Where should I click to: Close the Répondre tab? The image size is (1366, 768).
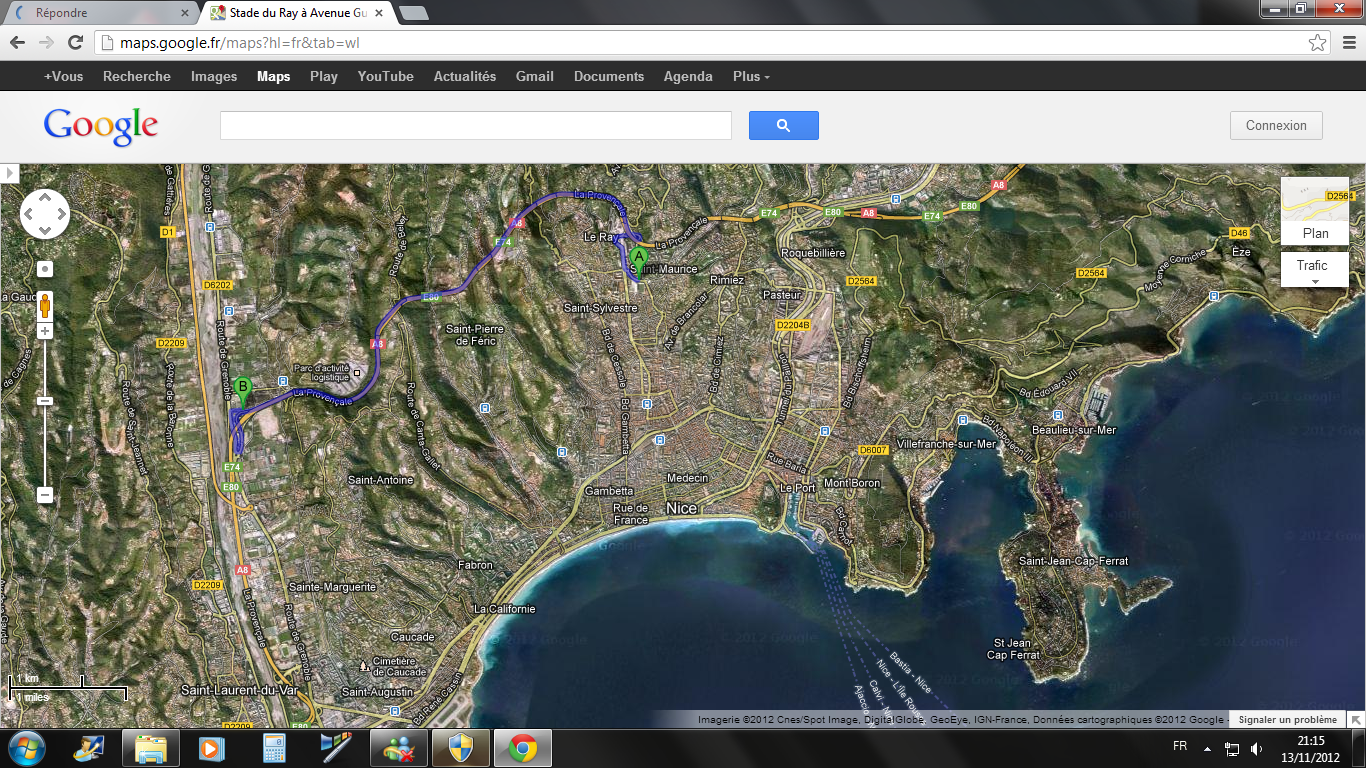tap(184, 13)
